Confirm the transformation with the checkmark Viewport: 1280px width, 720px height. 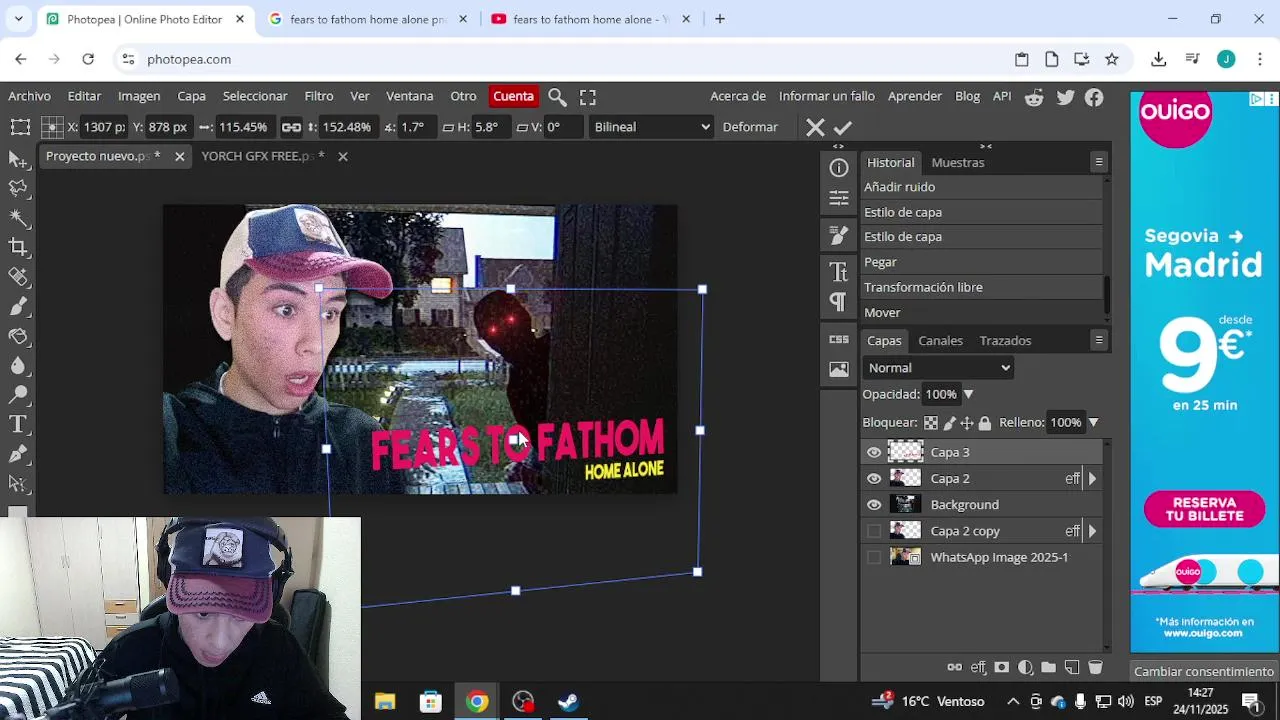(x=843, y=128)
